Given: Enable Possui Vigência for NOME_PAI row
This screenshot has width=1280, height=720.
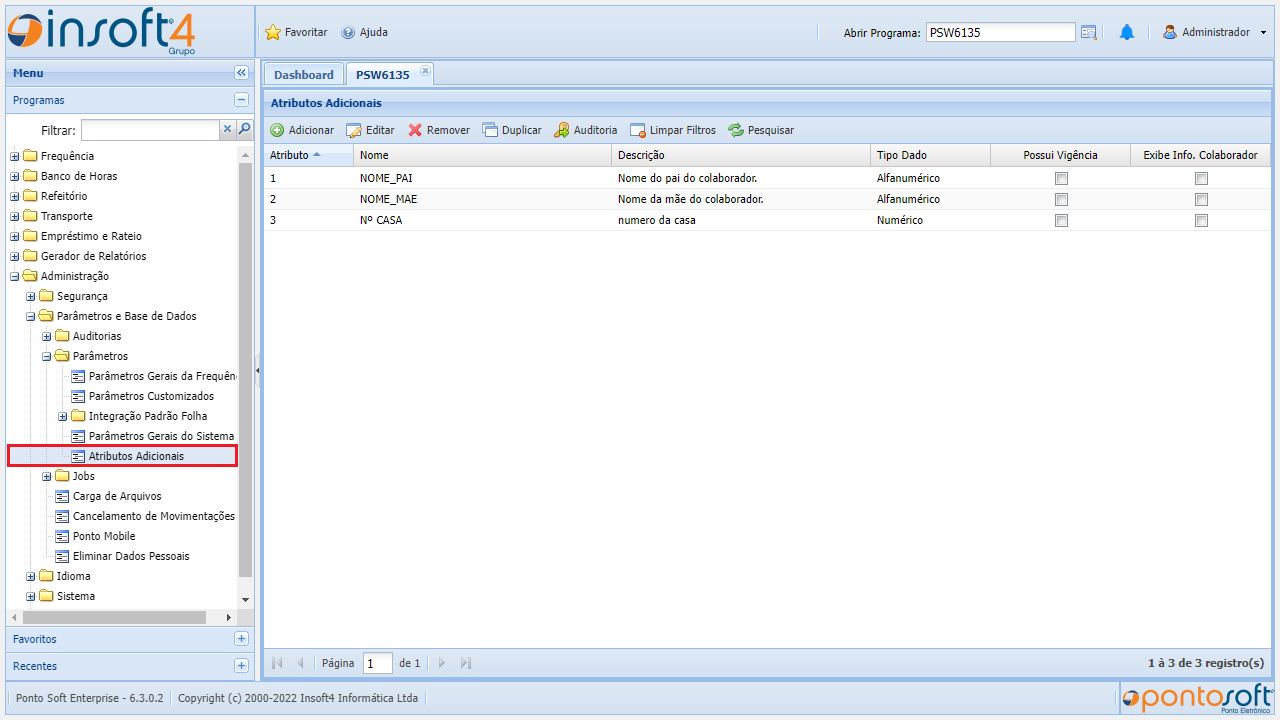Looking at the screenshot, I should coord(1061,178).
